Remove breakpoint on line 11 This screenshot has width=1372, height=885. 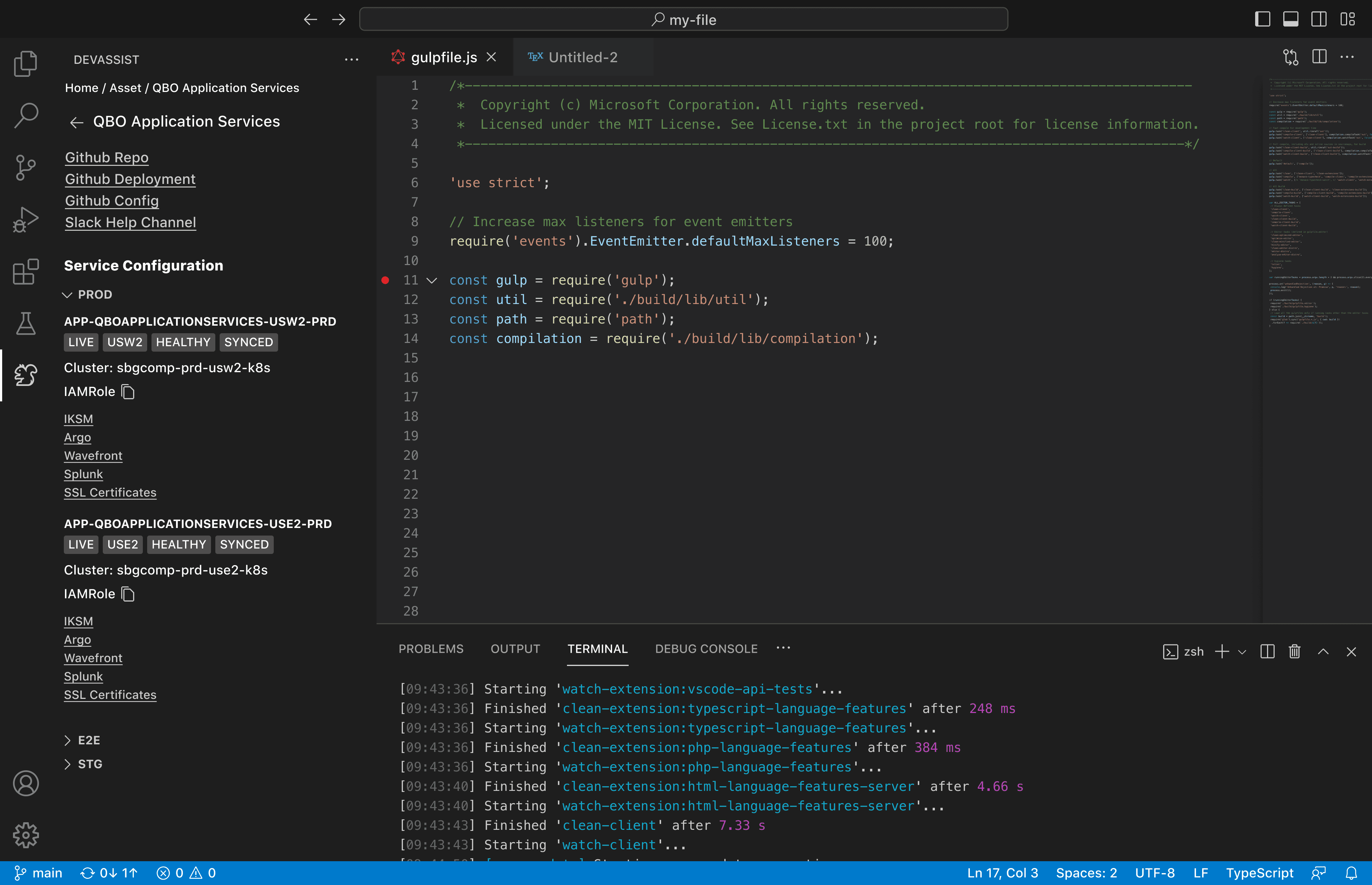[x=385, y=281]
